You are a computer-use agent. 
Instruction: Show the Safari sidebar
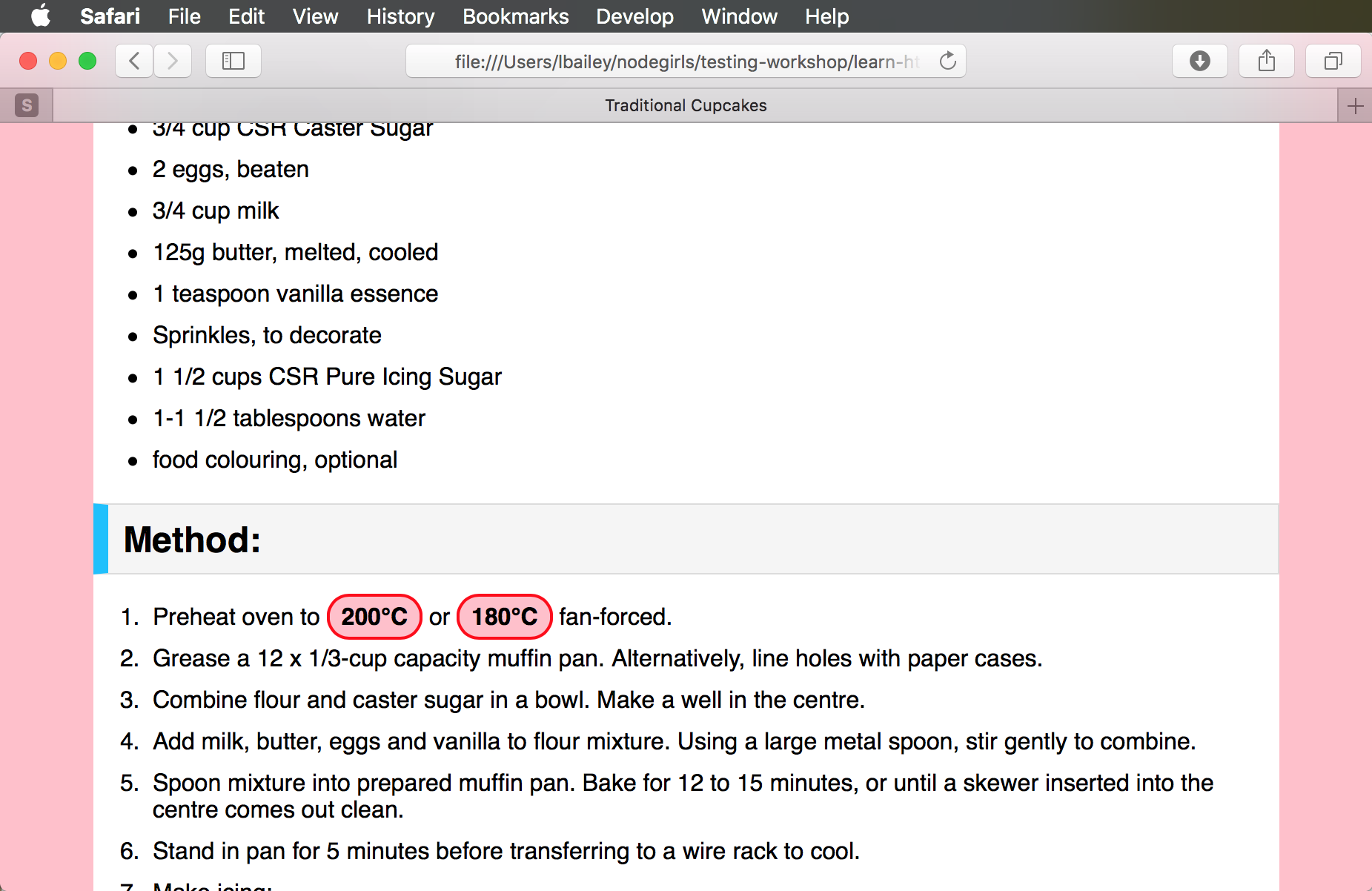[233, 61]
